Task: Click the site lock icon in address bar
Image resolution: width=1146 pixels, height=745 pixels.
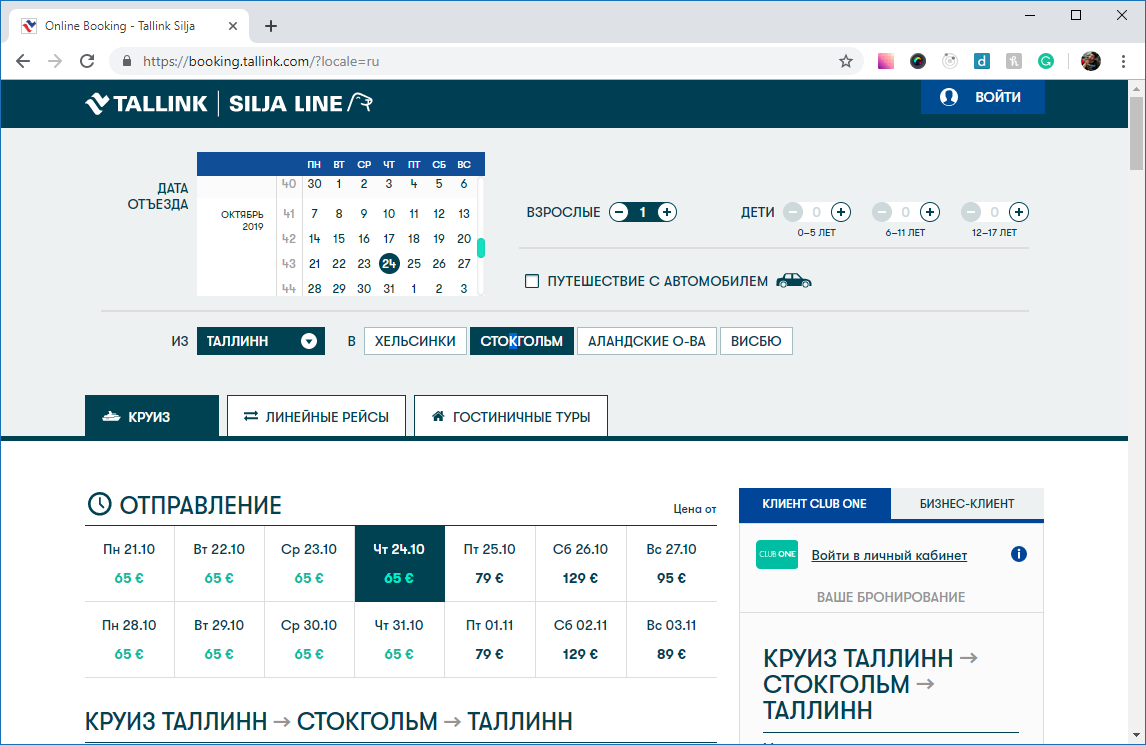Action: click(126, 61)
